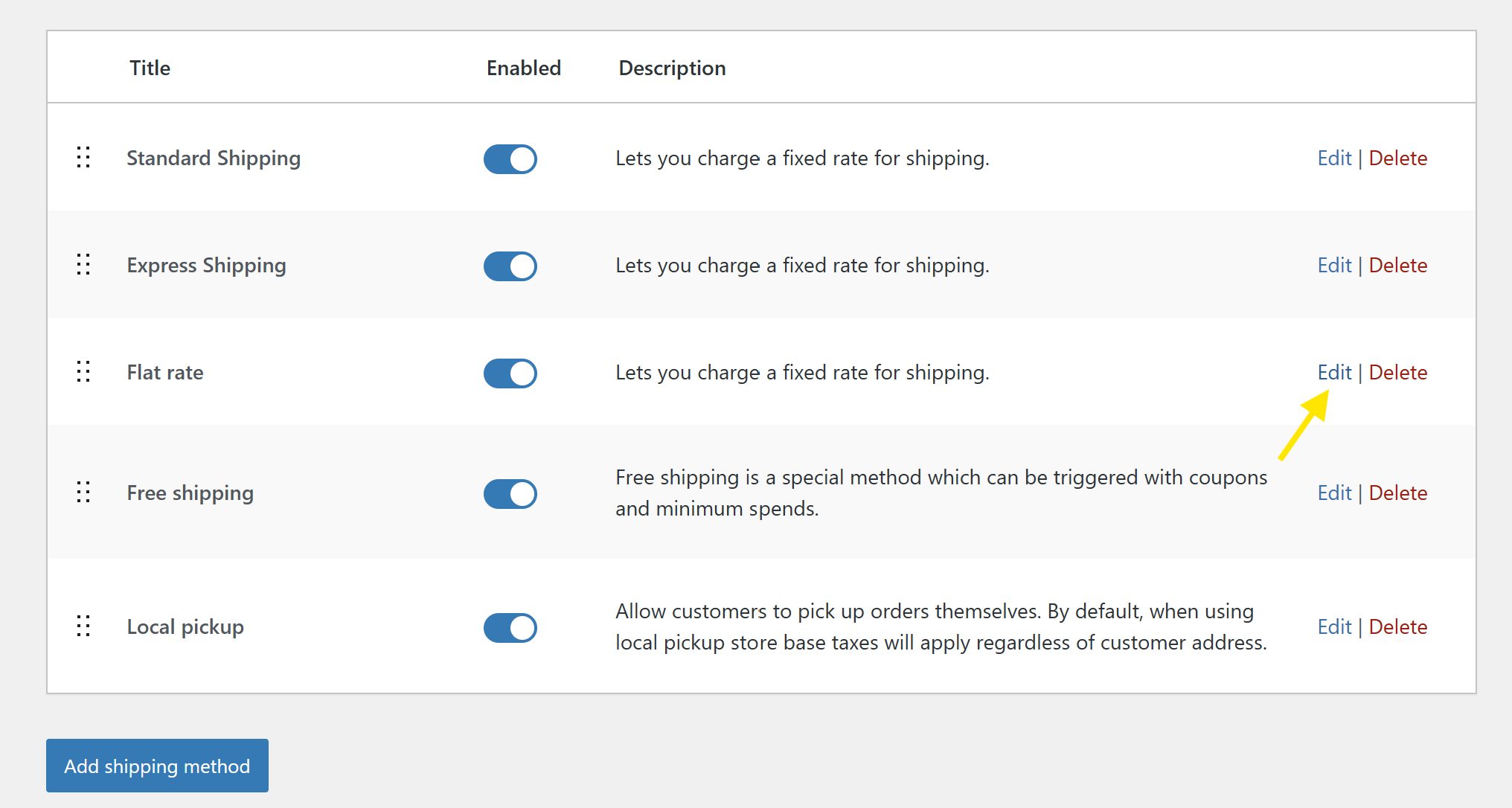Edit the Free shipping method
Viewport: 1512px width, 808px height.
(1334, 493)
